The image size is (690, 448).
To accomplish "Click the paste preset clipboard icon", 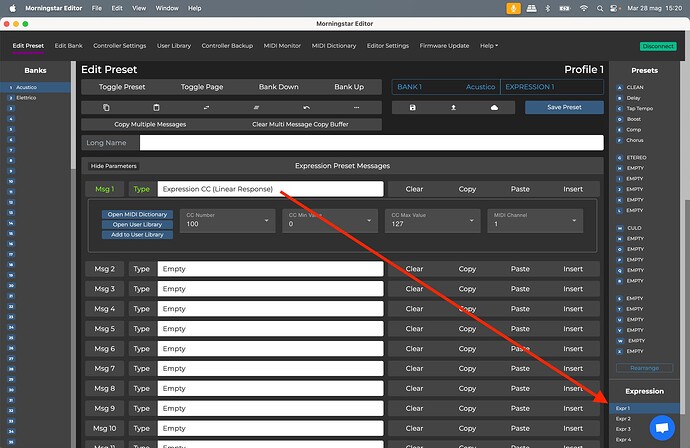I will point(156,107).
